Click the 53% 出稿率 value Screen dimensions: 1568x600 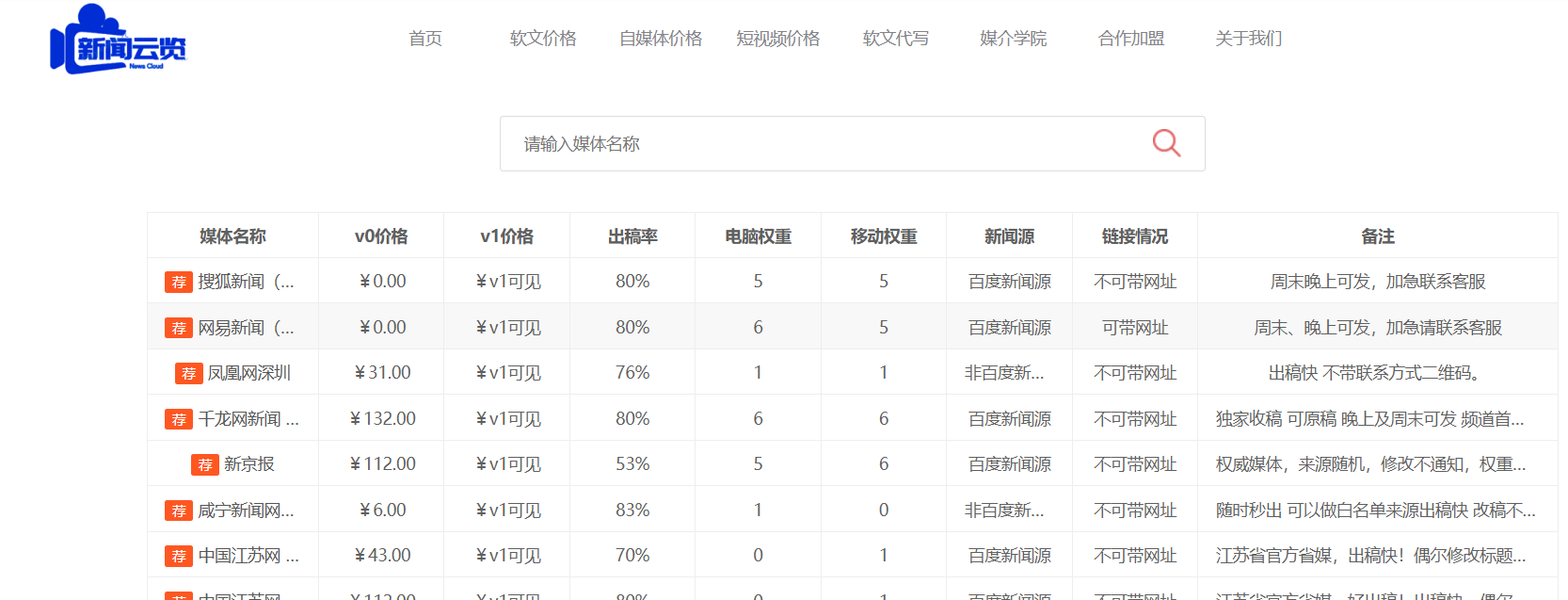pos(632,464)
